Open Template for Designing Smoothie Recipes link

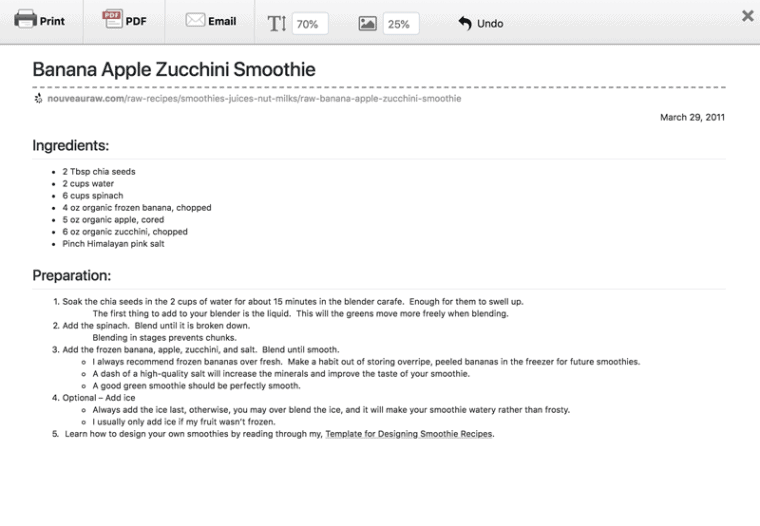pos(409,435)
